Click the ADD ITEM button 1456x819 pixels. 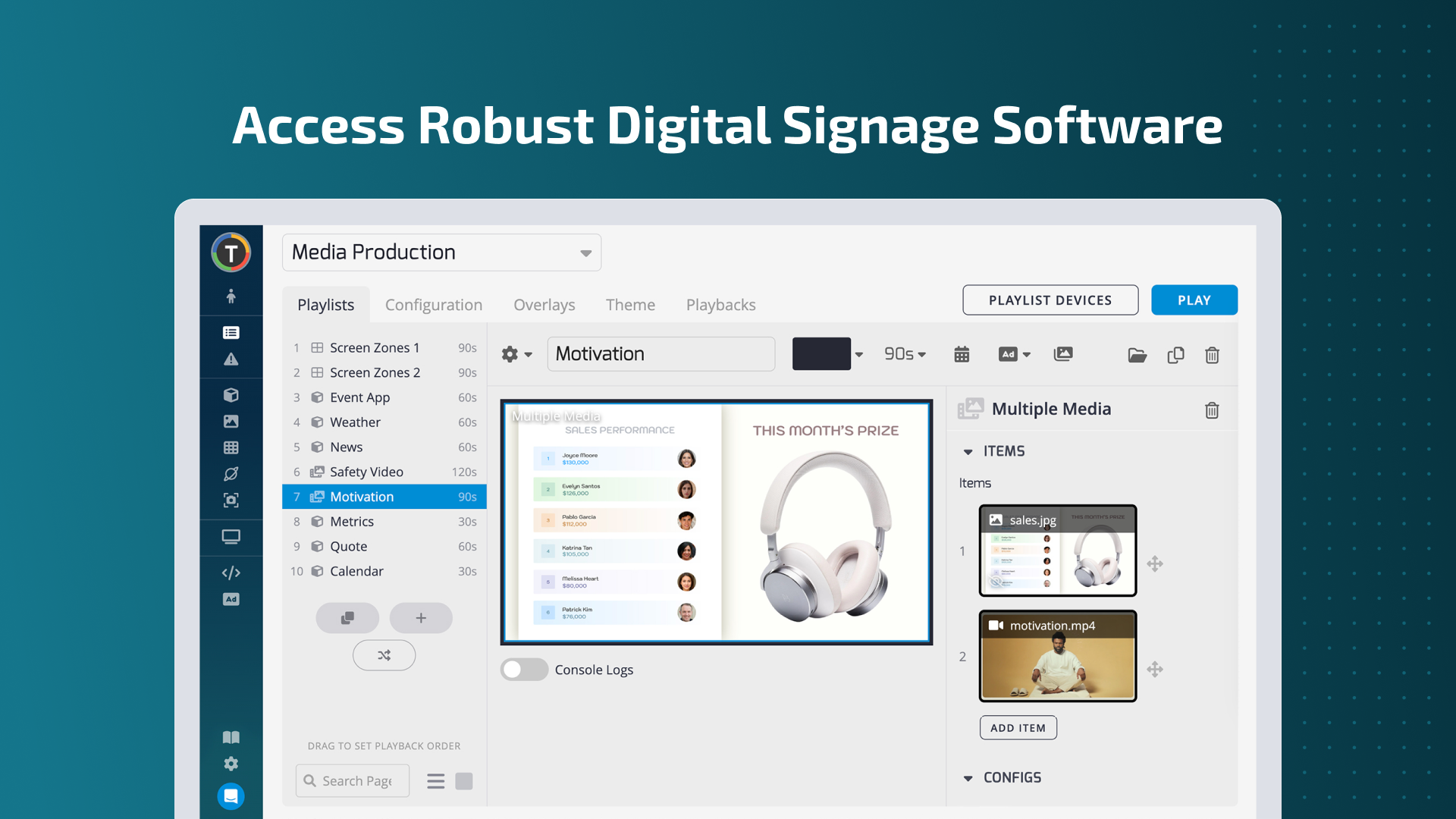pos(1018,727)
